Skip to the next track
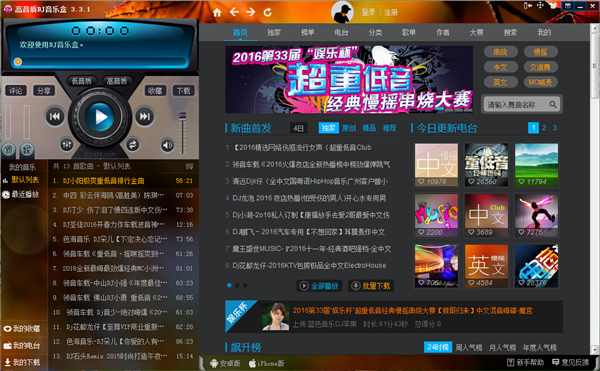 (x=145, y=116)
